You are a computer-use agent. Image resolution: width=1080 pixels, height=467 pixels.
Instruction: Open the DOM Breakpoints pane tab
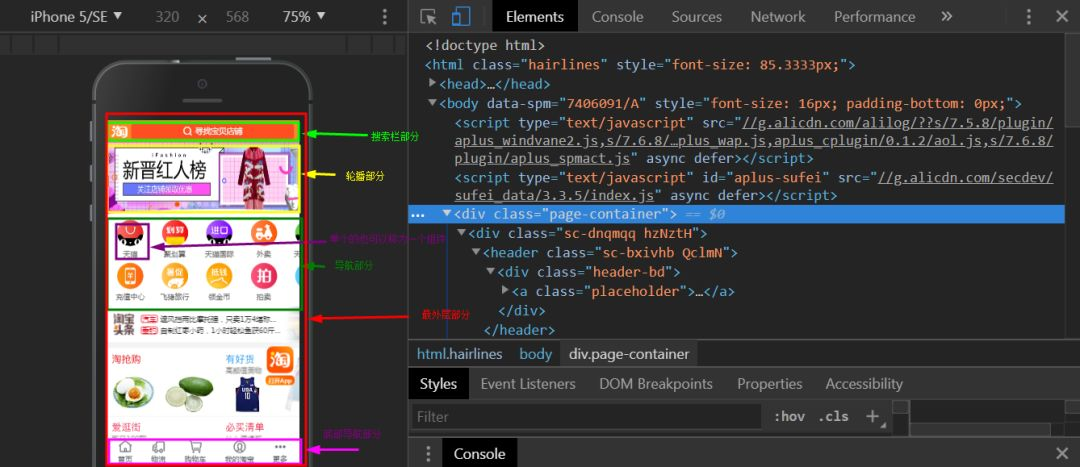coord(656,384)
